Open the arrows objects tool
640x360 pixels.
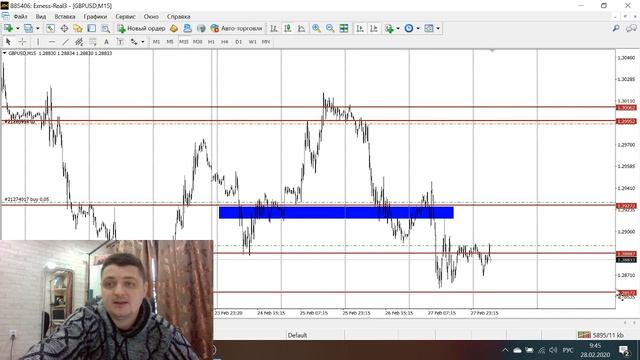[134, 42]
